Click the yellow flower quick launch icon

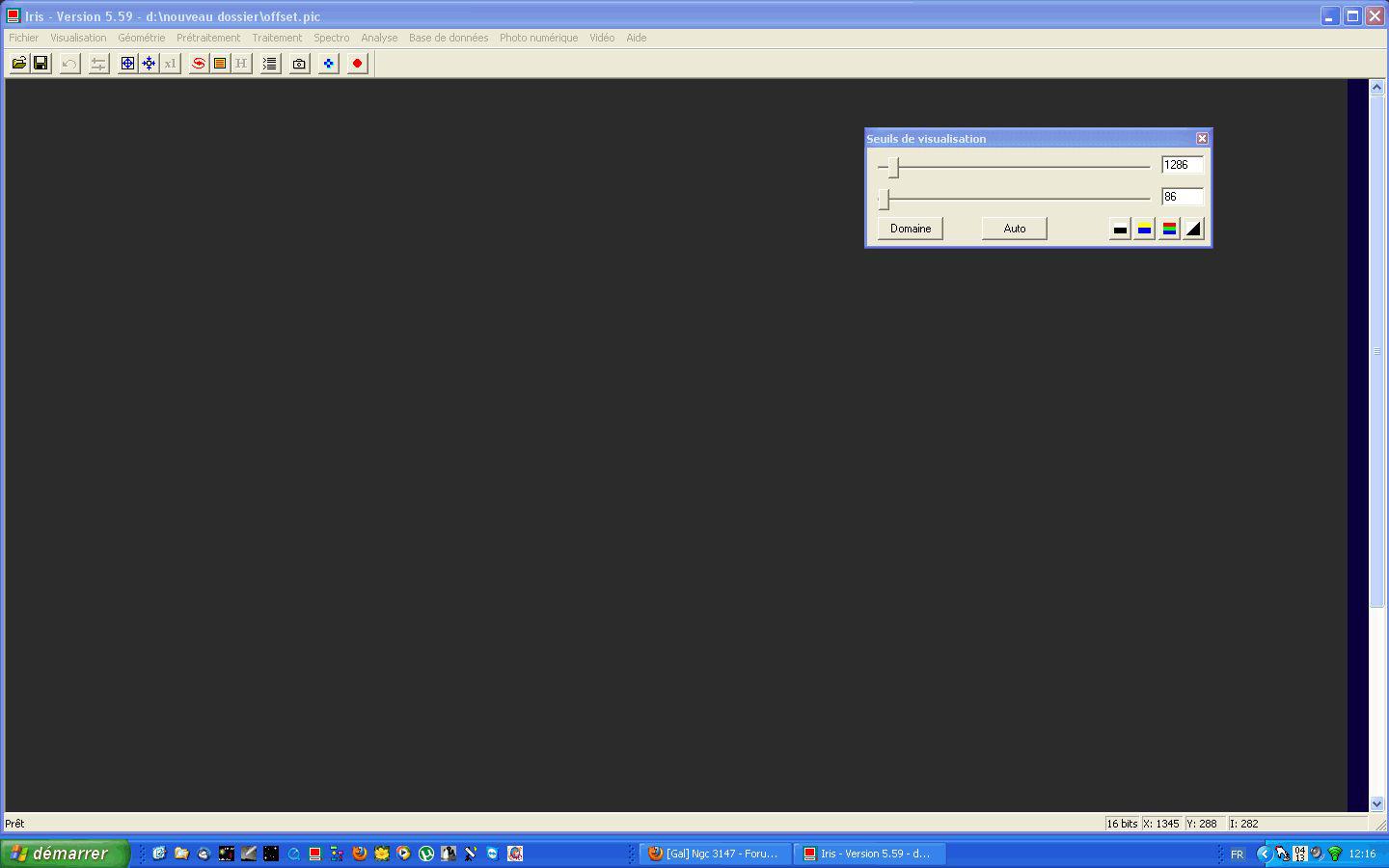[381, 854]
